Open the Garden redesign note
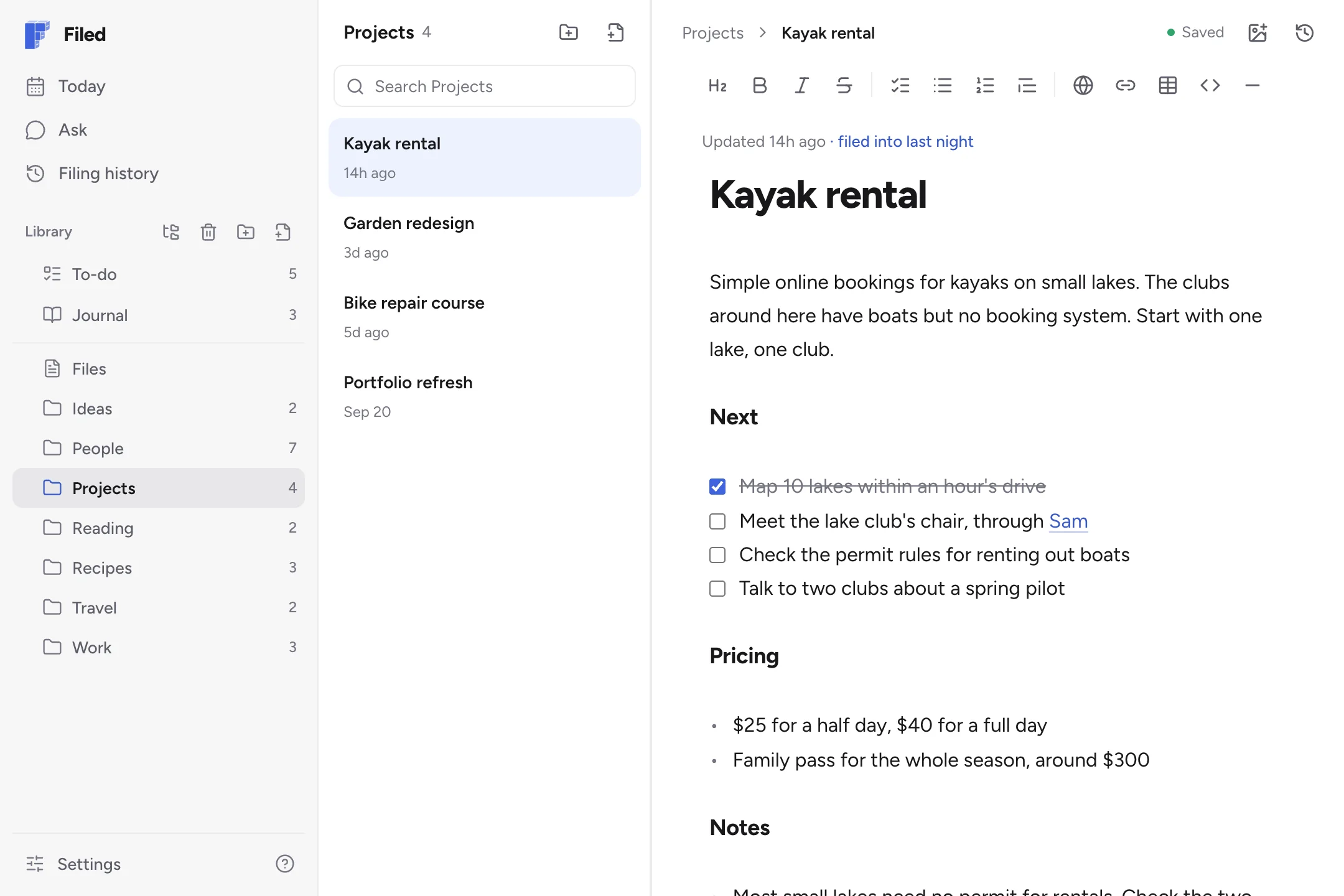Image resolution: width=1344 pixels, height=896 pixels. 485,237
